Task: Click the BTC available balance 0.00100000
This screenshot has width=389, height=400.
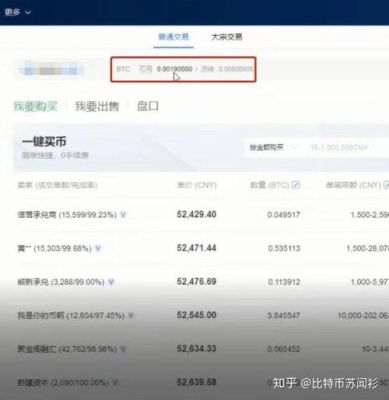Action: tap(174, 69)
